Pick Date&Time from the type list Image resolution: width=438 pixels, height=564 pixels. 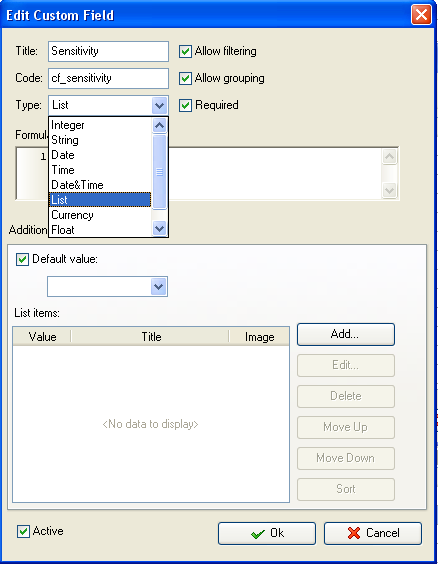[100, 185]
